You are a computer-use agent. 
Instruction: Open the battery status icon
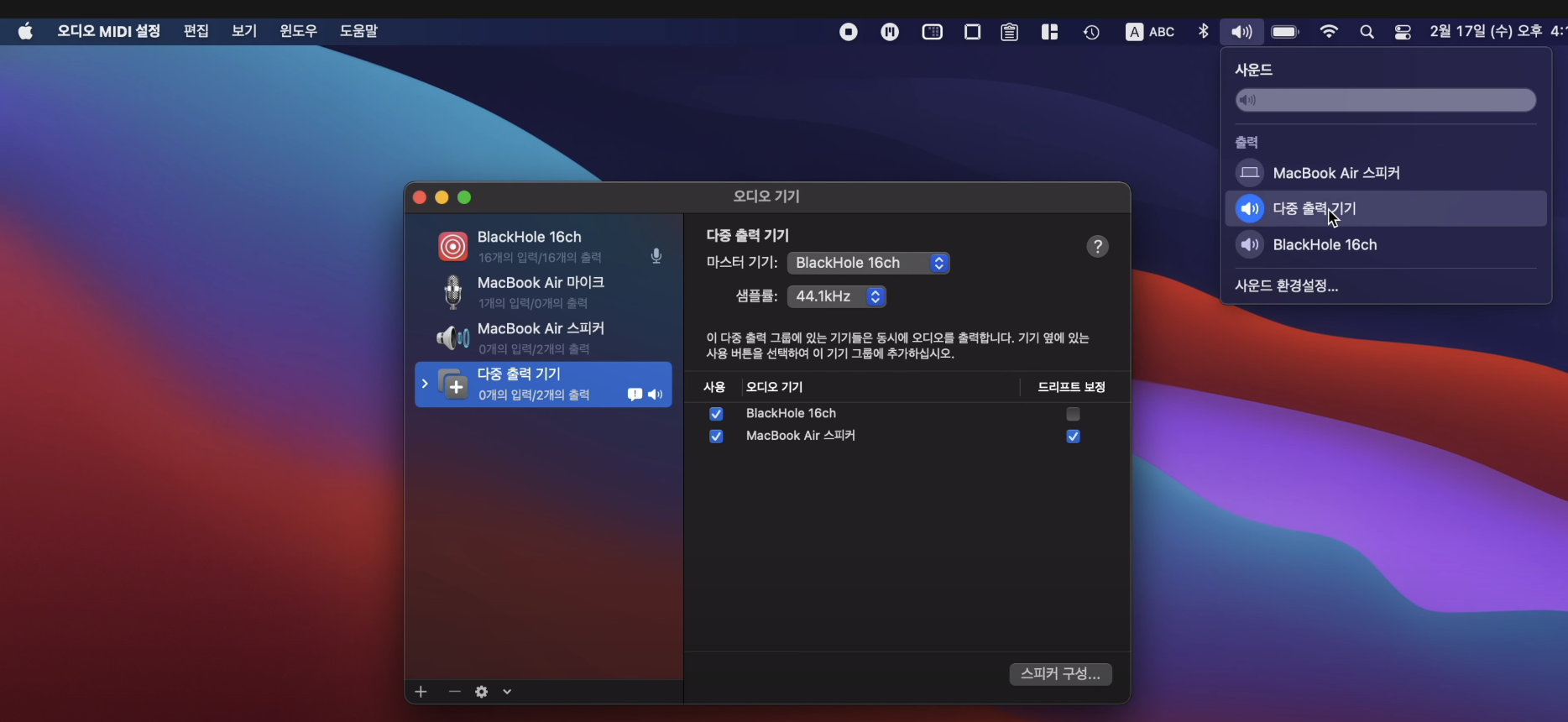coord(1285,32)
